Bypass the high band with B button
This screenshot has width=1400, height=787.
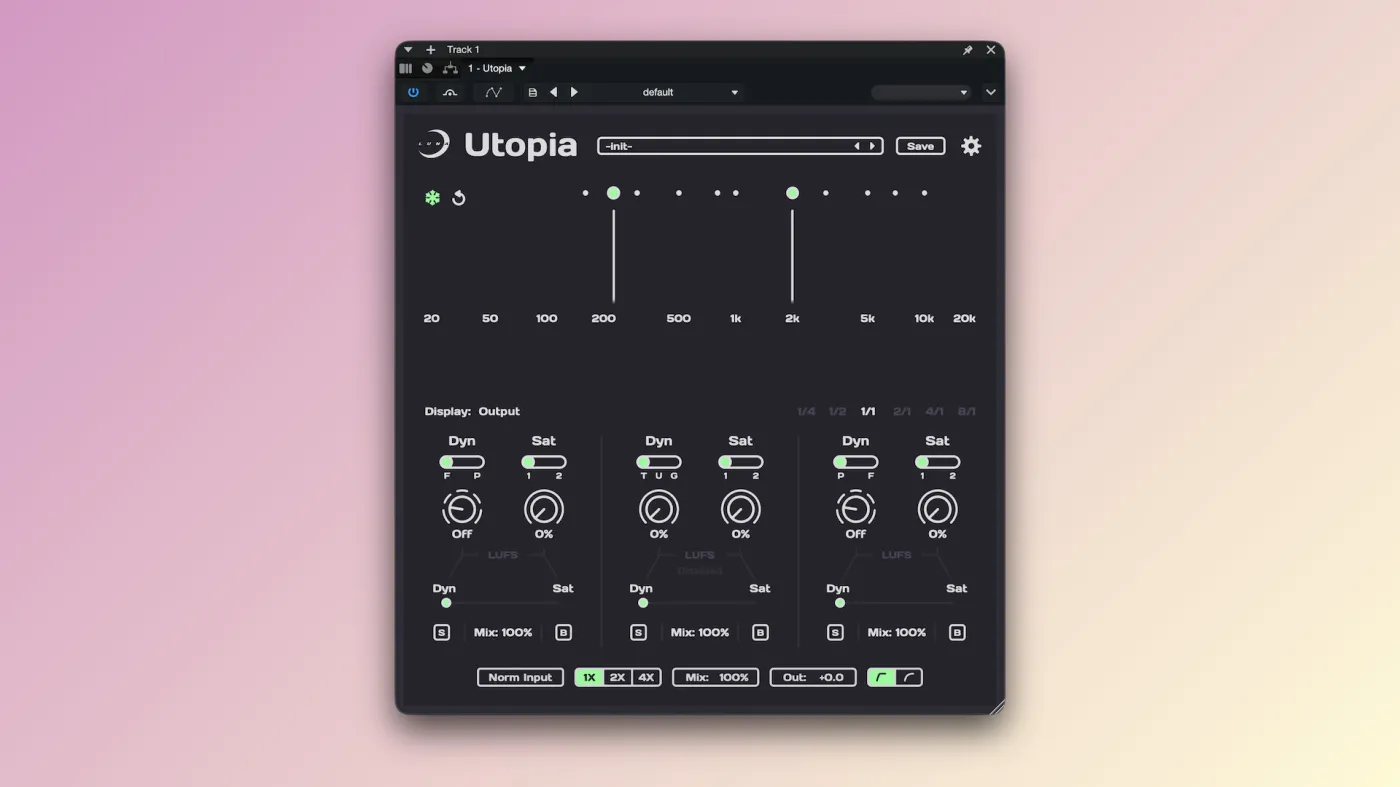(957, 632)
